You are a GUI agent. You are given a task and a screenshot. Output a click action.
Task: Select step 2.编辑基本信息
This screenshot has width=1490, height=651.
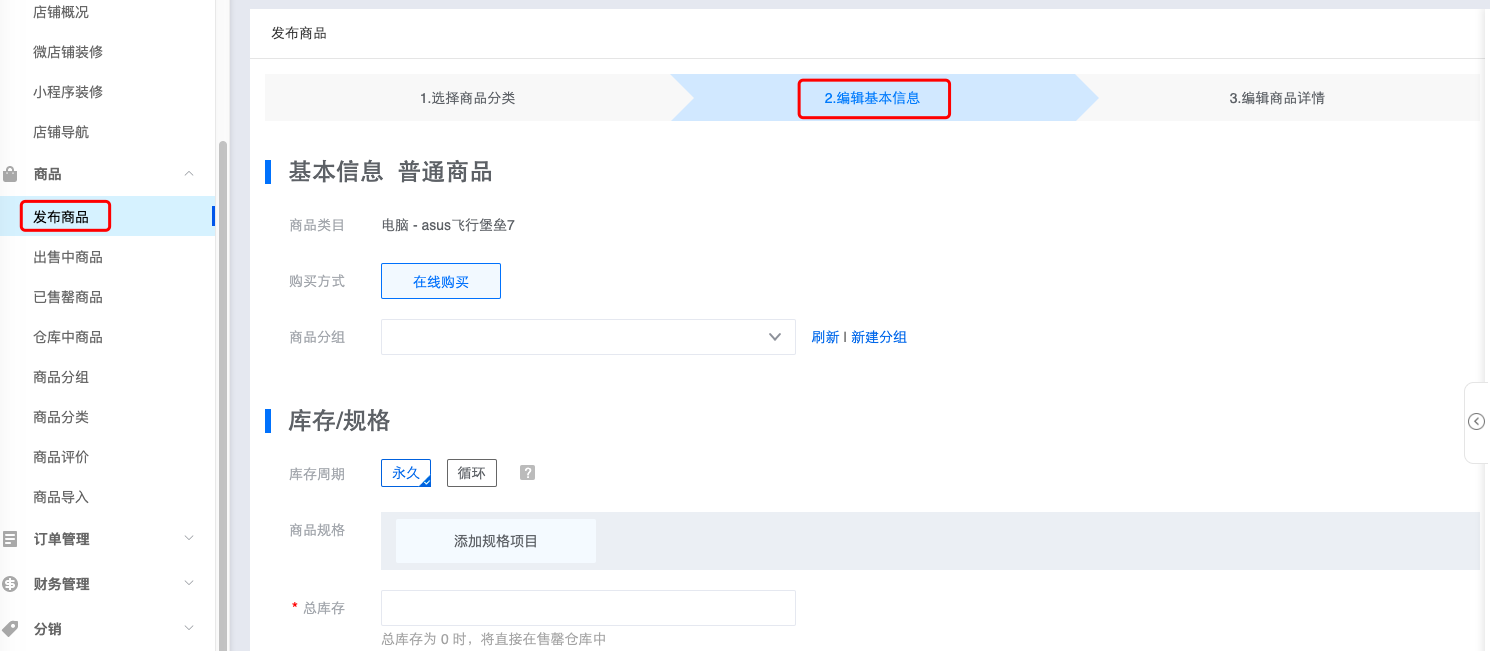pos(872,98)
